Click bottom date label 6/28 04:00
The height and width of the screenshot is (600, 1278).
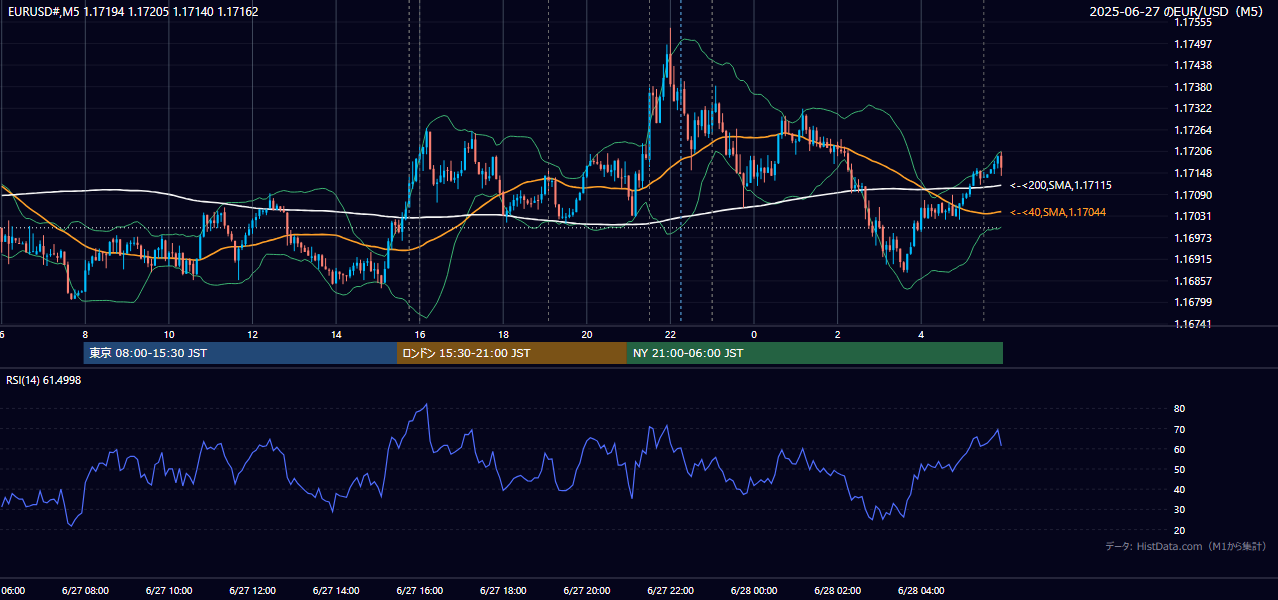point(922,590)
